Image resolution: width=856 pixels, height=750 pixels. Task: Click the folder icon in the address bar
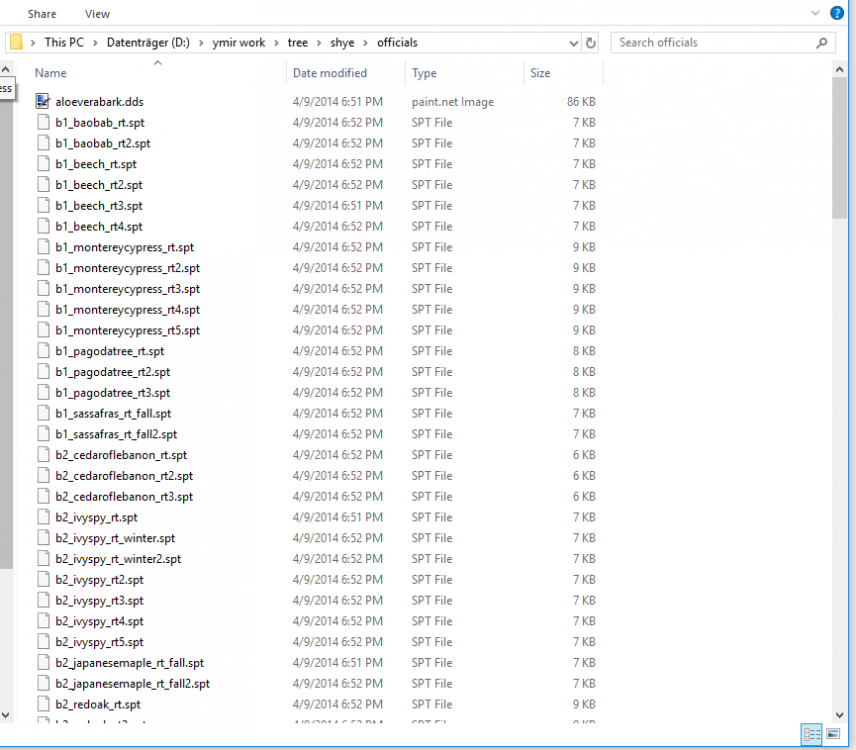(16, 42)
